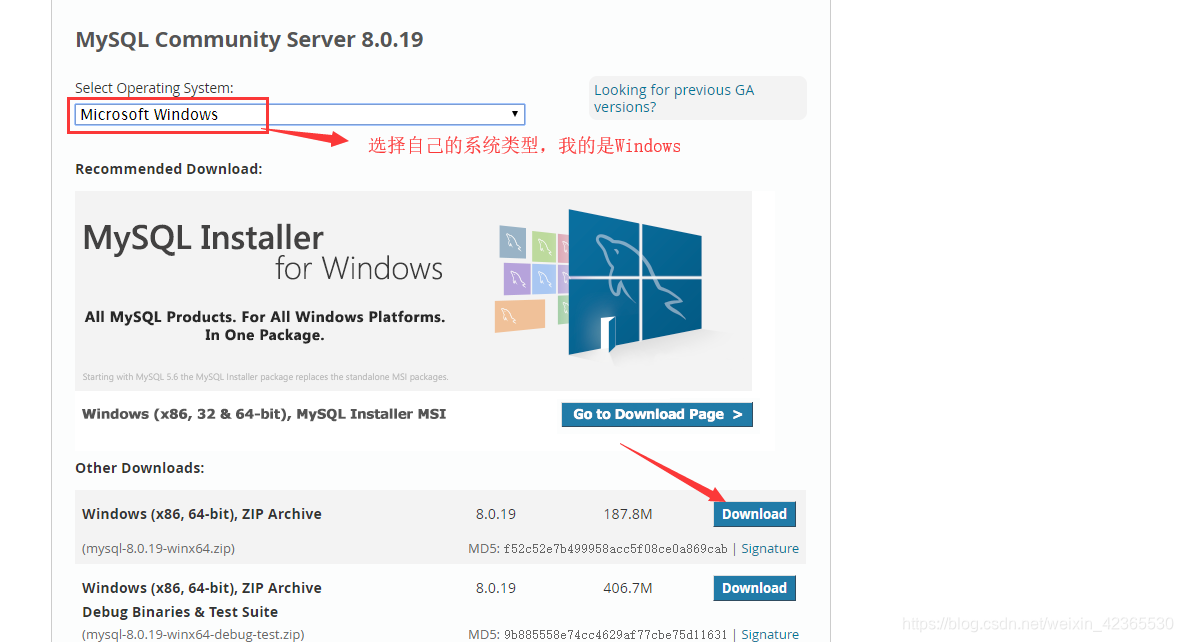Click the MySQL Installer for Windows banner
1183x642 pixels.
click(x=413, y=290)
